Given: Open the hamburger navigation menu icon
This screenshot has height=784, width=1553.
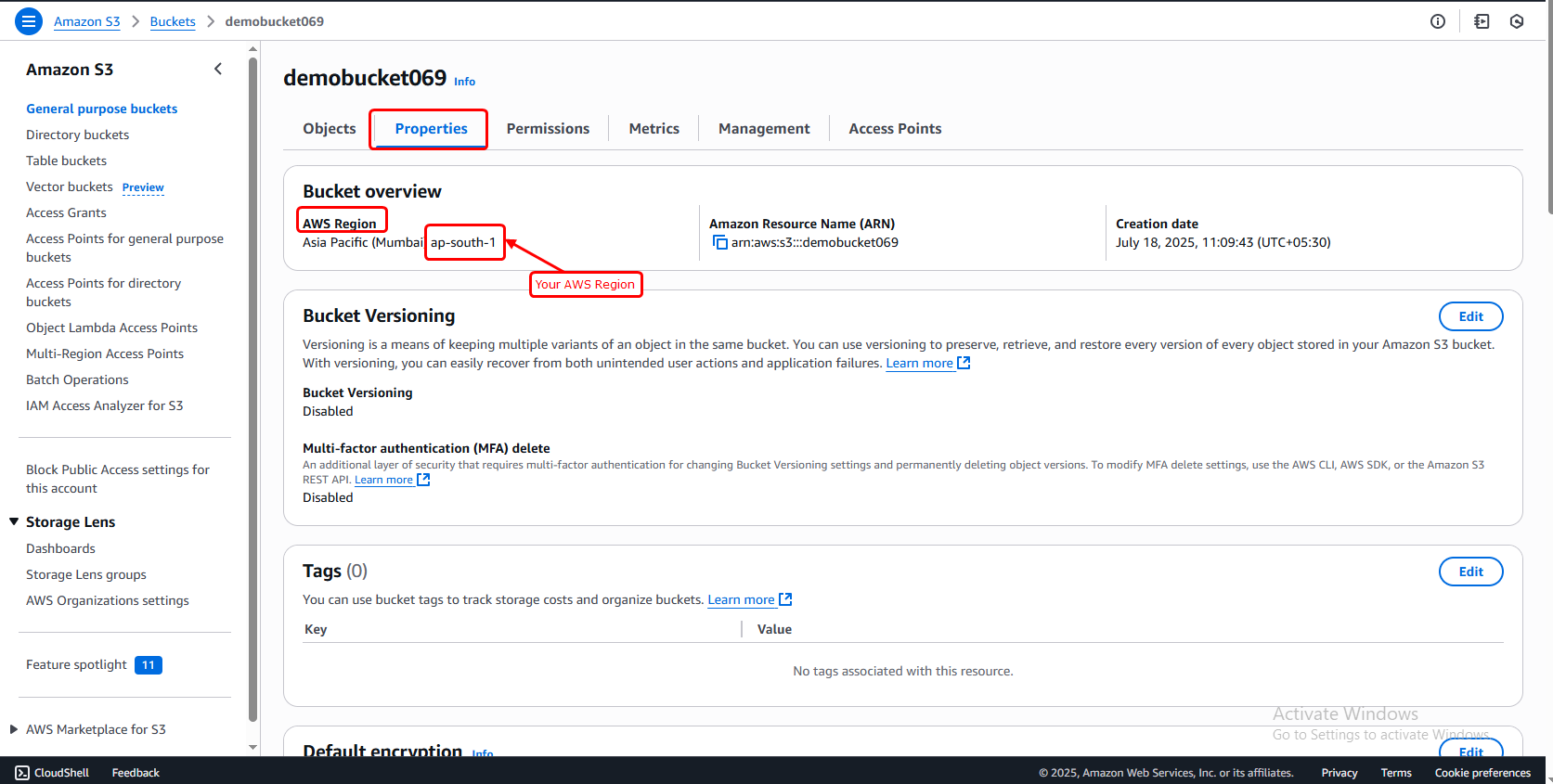Looking at the screenshot, I should (x=29, y=20).
